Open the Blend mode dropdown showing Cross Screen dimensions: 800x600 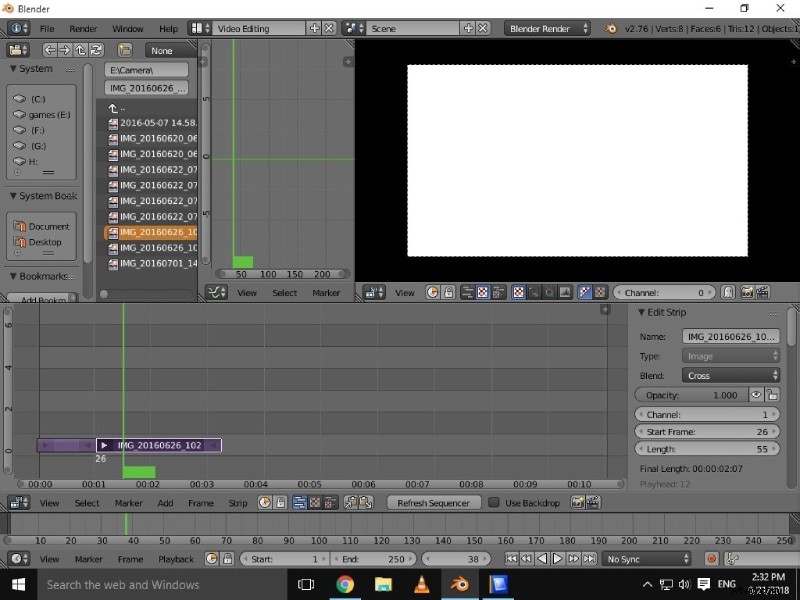coord(731,375)
